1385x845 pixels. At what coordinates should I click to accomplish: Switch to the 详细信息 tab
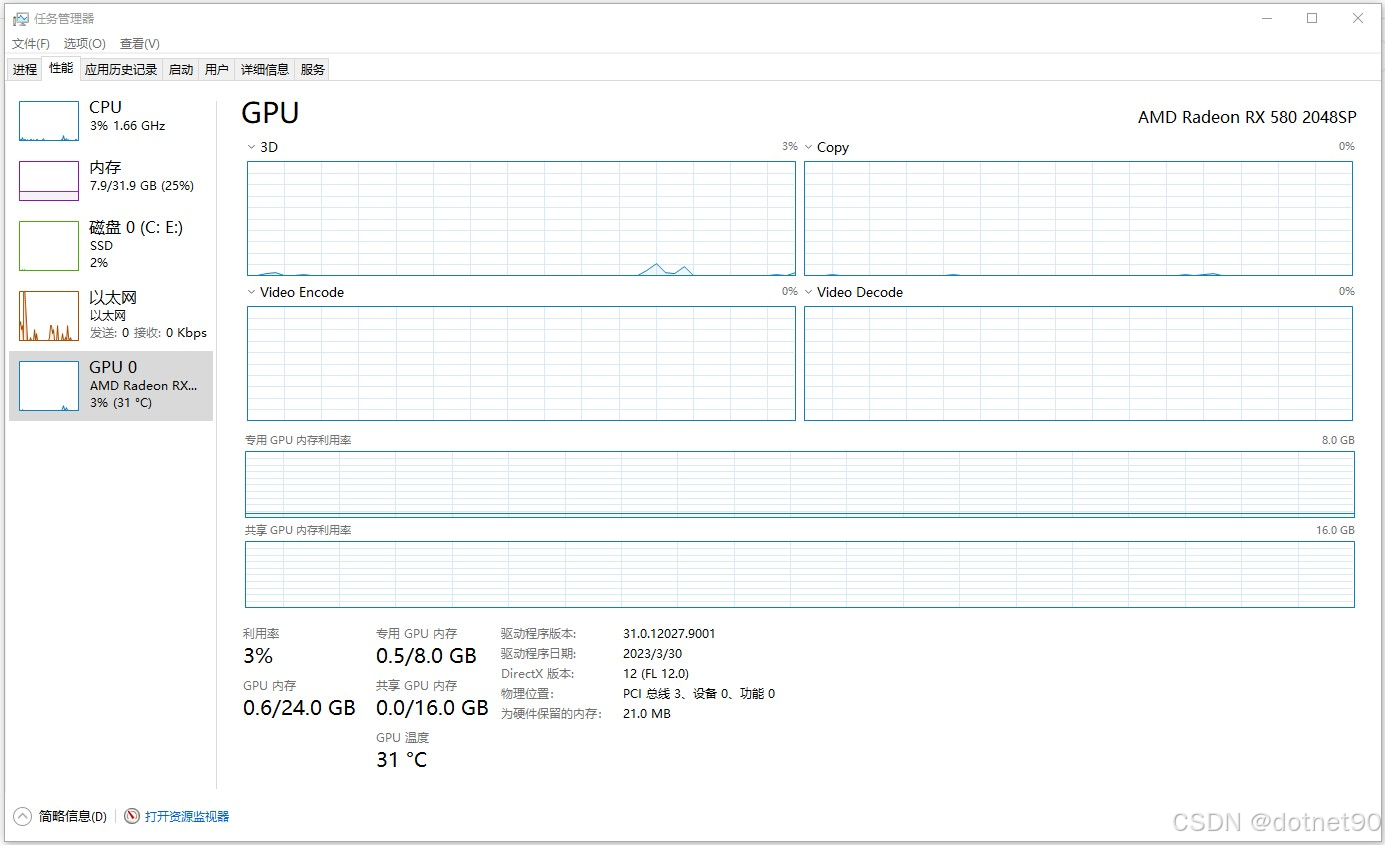click(x=265, y=69)
